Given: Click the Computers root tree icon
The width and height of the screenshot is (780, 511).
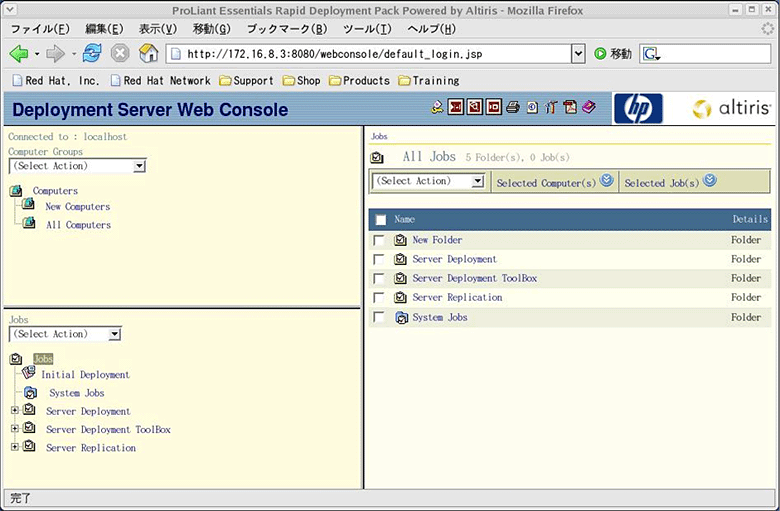Looking at the screenshot, I should 16,191.
